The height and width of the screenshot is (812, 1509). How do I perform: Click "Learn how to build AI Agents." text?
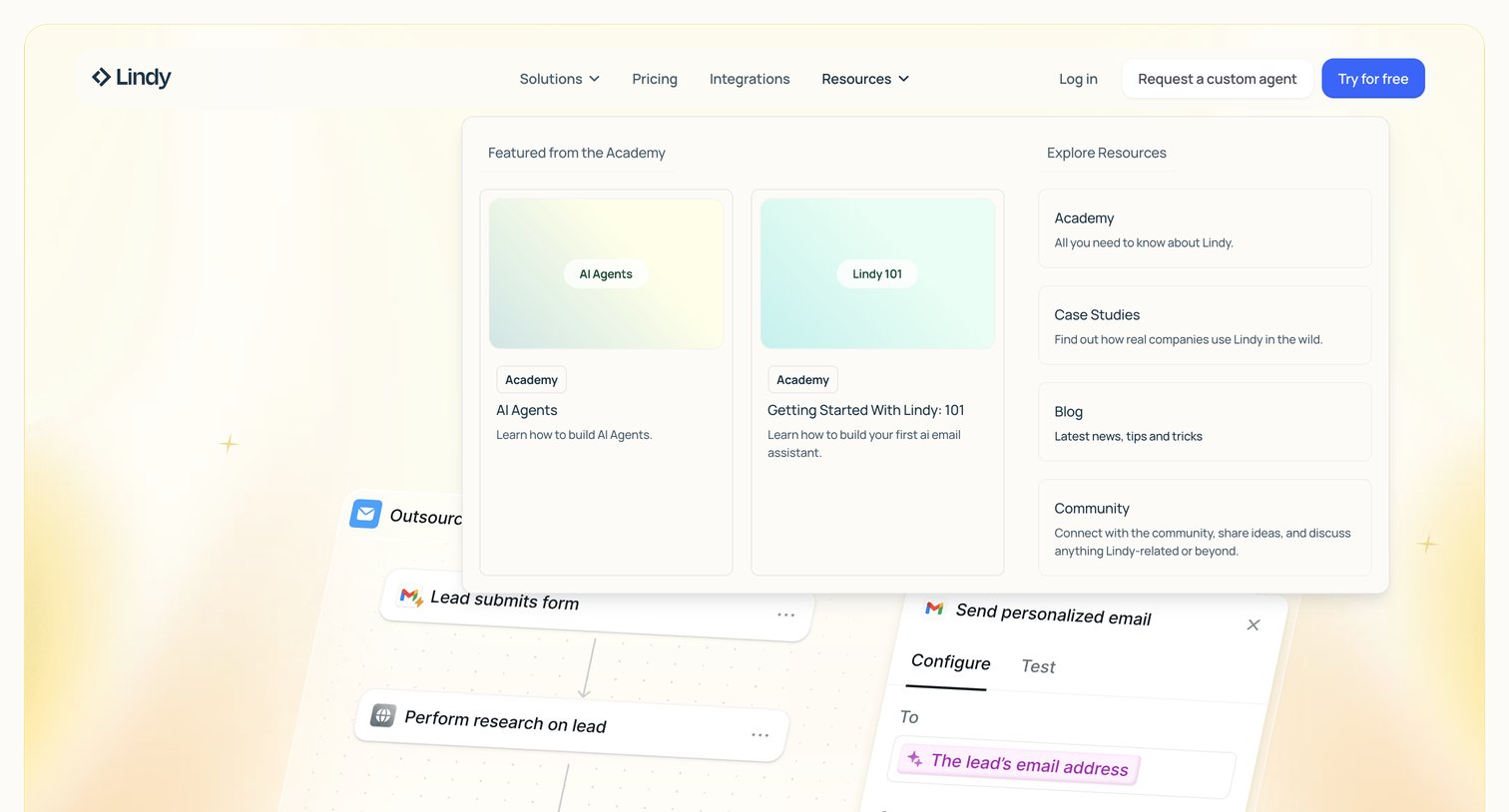574,435
